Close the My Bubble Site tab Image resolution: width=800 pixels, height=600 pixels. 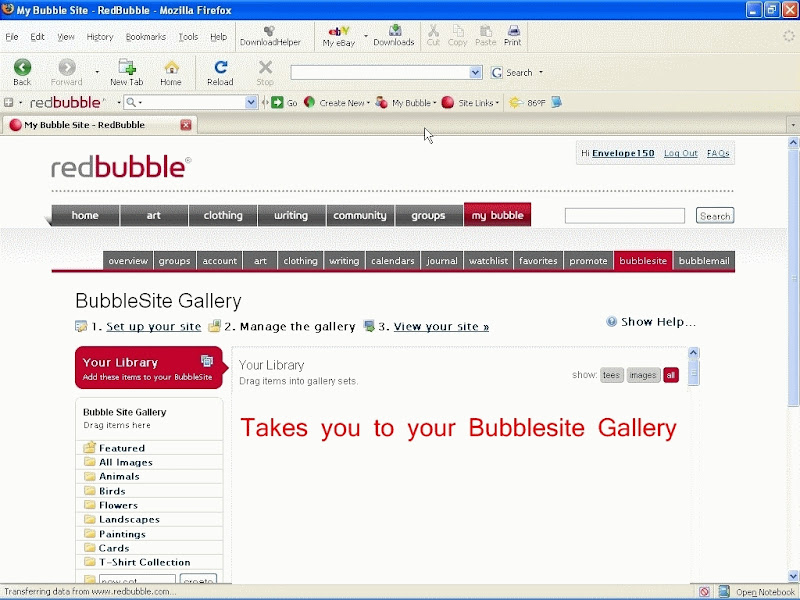(186, 125)
